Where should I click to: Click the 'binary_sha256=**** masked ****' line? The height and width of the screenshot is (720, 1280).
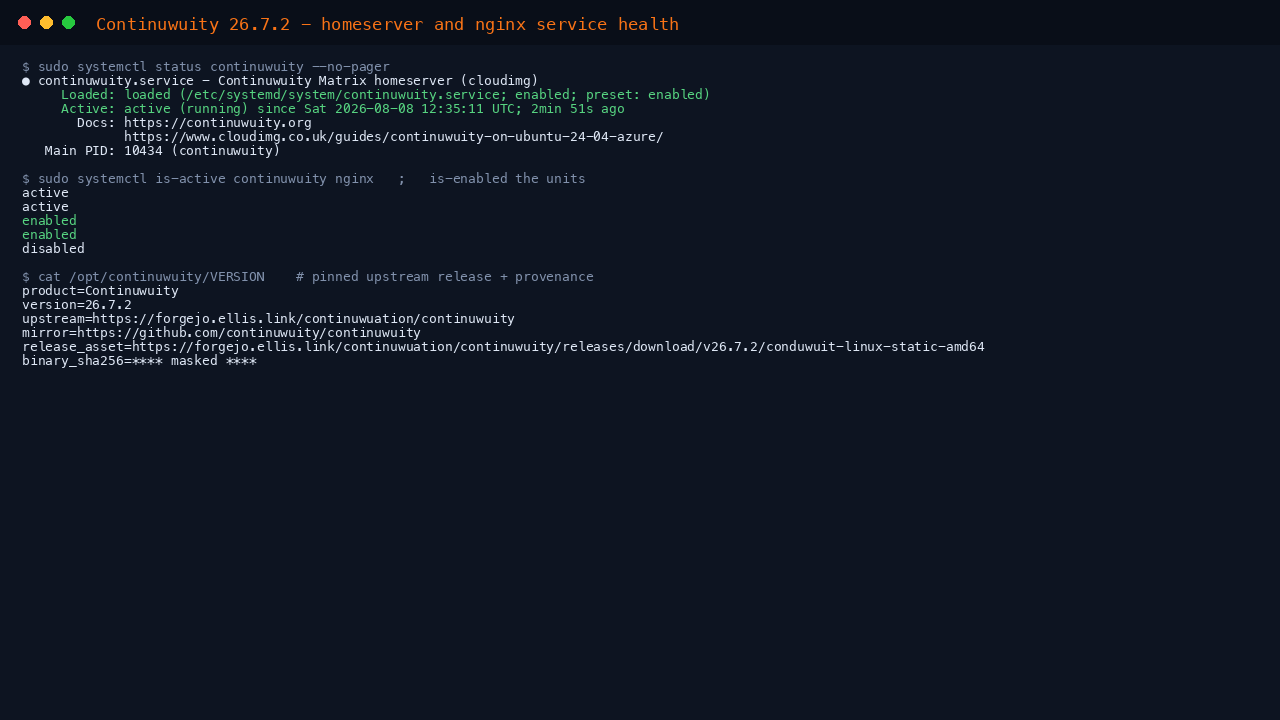click(139, 361)
